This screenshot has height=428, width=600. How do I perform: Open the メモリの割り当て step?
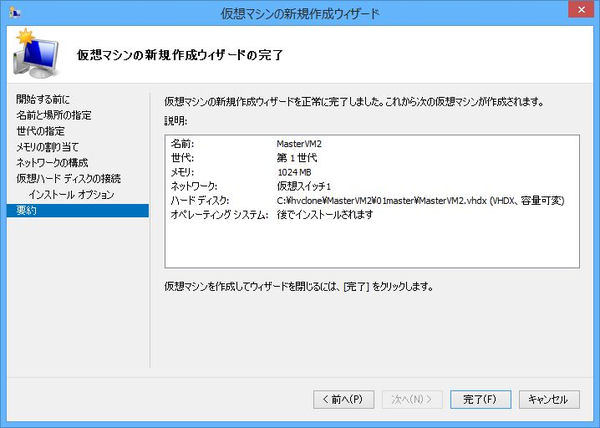tap(47, 147)
